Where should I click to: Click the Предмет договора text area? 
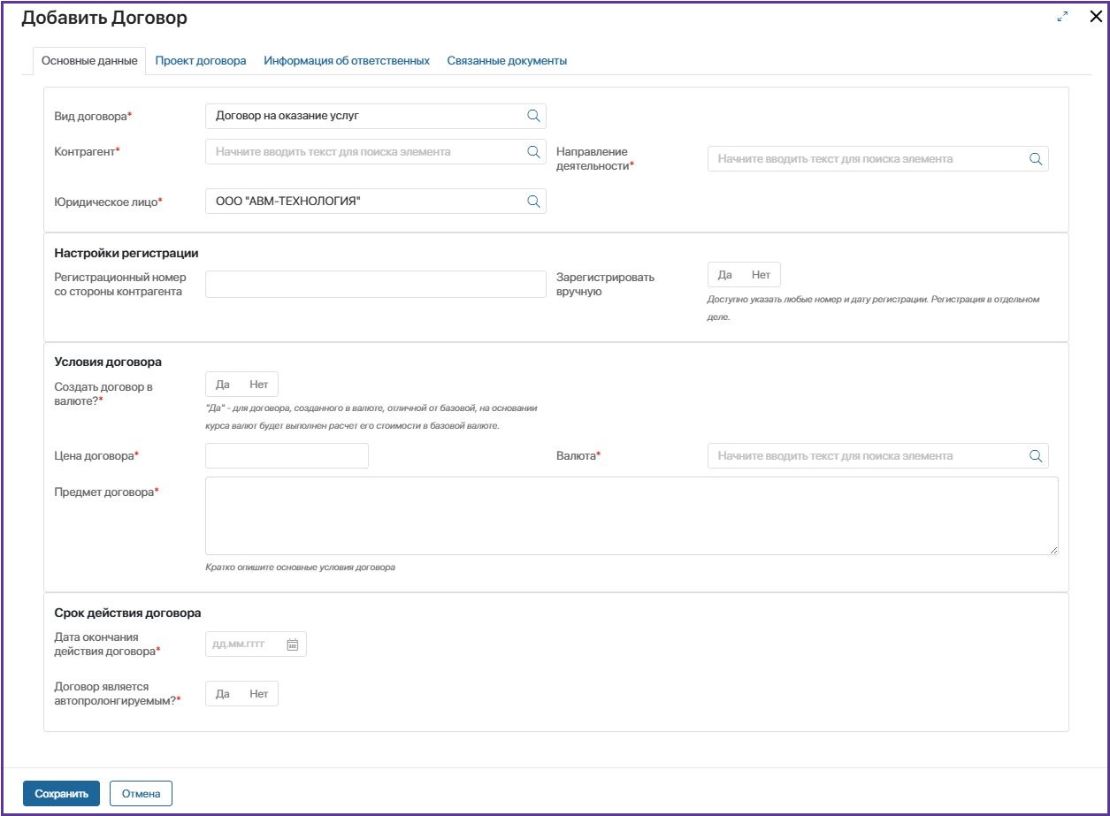tap(631, 515)
